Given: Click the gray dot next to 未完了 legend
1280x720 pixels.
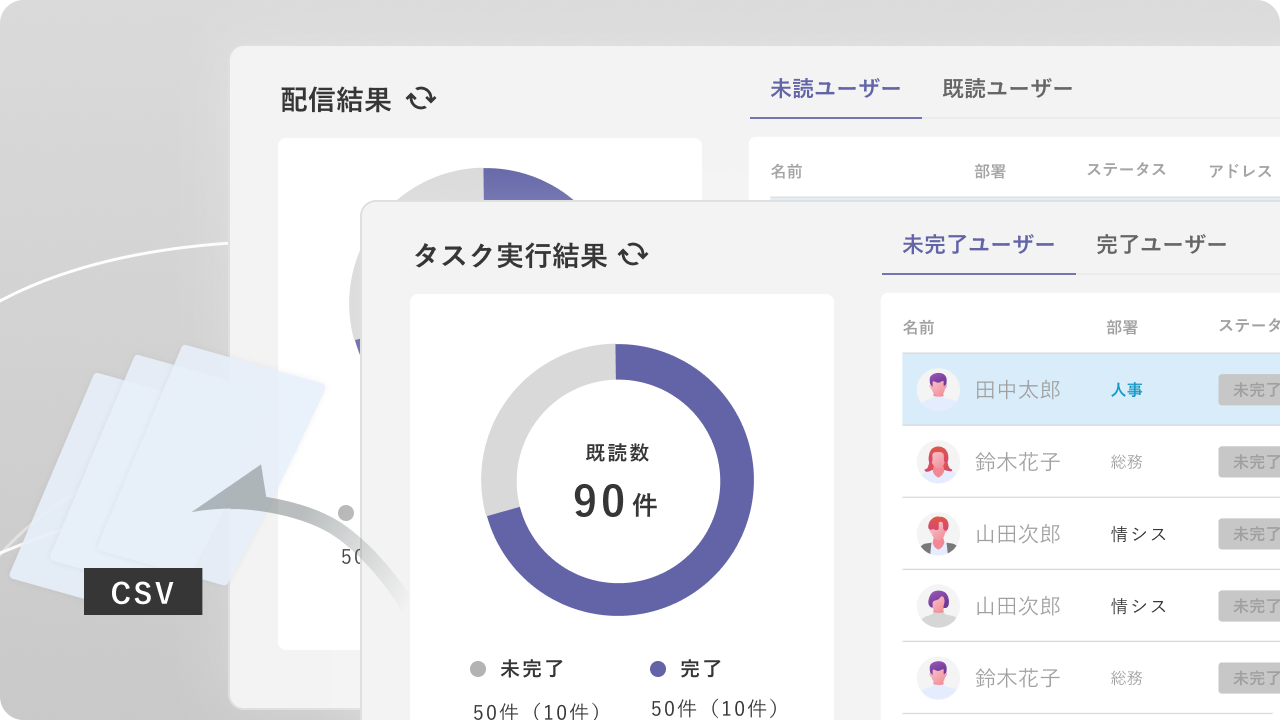Looking at the screenshot, I should (x=478, y=669).
